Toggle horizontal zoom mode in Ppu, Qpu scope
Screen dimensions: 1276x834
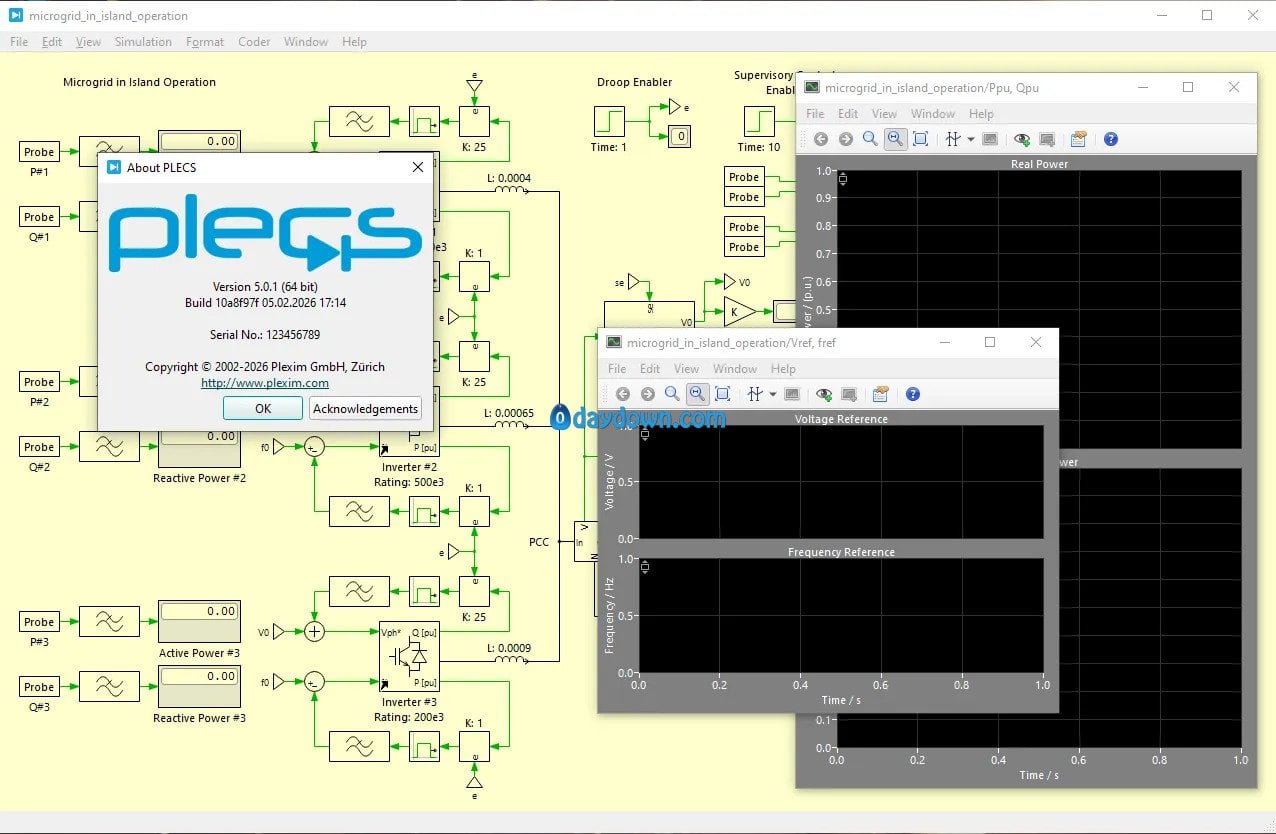click(x=895, y=140)
